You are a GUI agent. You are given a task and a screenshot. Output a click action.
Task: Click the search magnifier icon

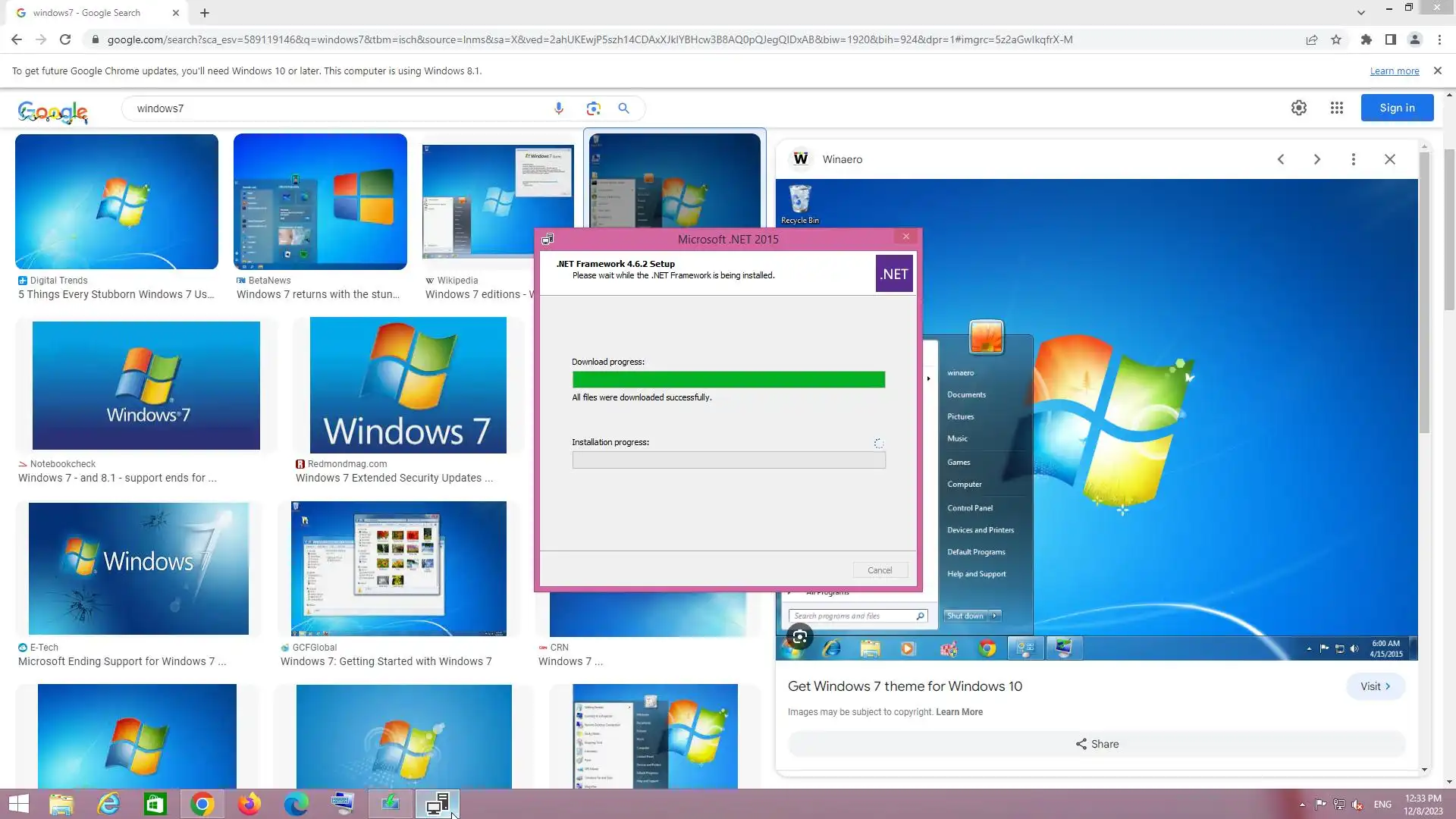[623, 108]
